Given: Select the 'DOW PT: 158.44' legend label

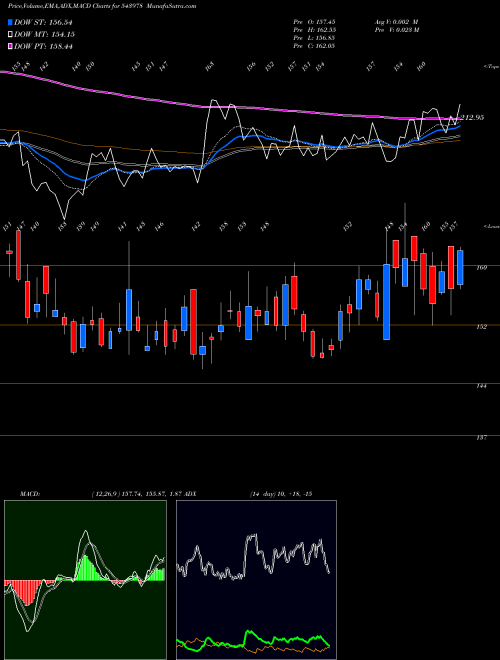Looking at the screenshot, I should pos(43,46).
